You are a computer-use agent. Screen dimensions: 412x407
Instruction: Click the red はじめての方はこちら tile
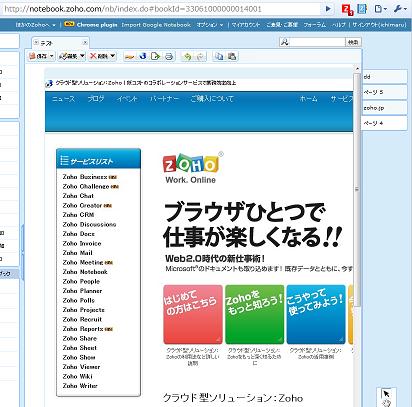(x=193, y=314)
